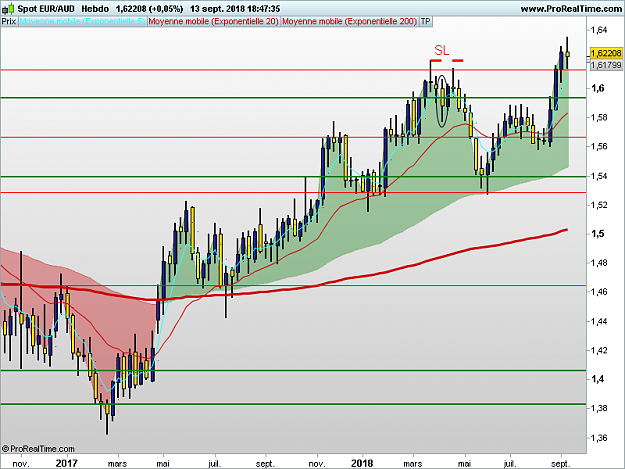
Task: Click the candlestick chart icon beside the title
Action: [8, 8]
